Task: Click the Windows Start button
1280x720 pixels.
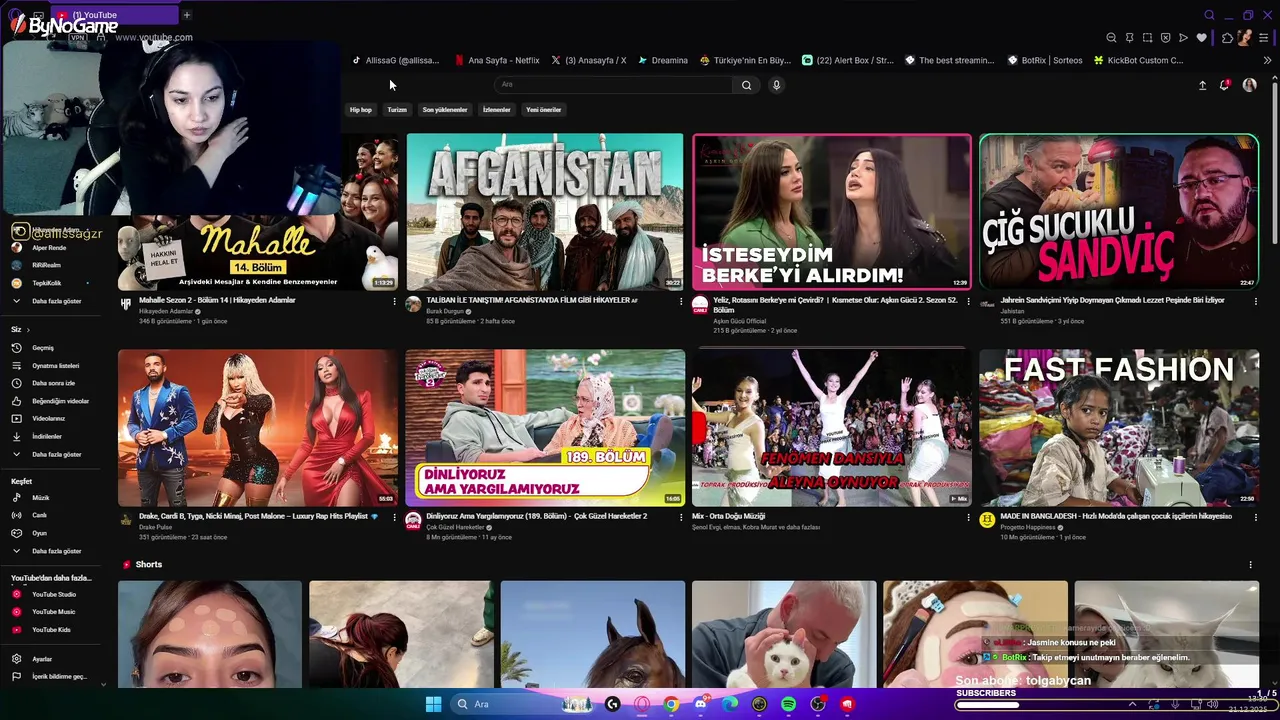Action: 433,704
